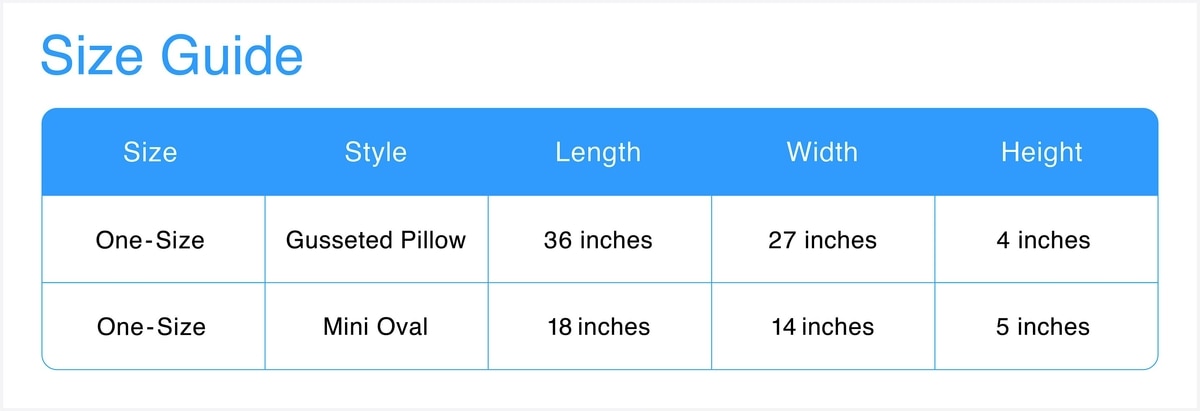Select the 14 inches width cell
Screen dimensions: 1200x411
coord(822,327)
